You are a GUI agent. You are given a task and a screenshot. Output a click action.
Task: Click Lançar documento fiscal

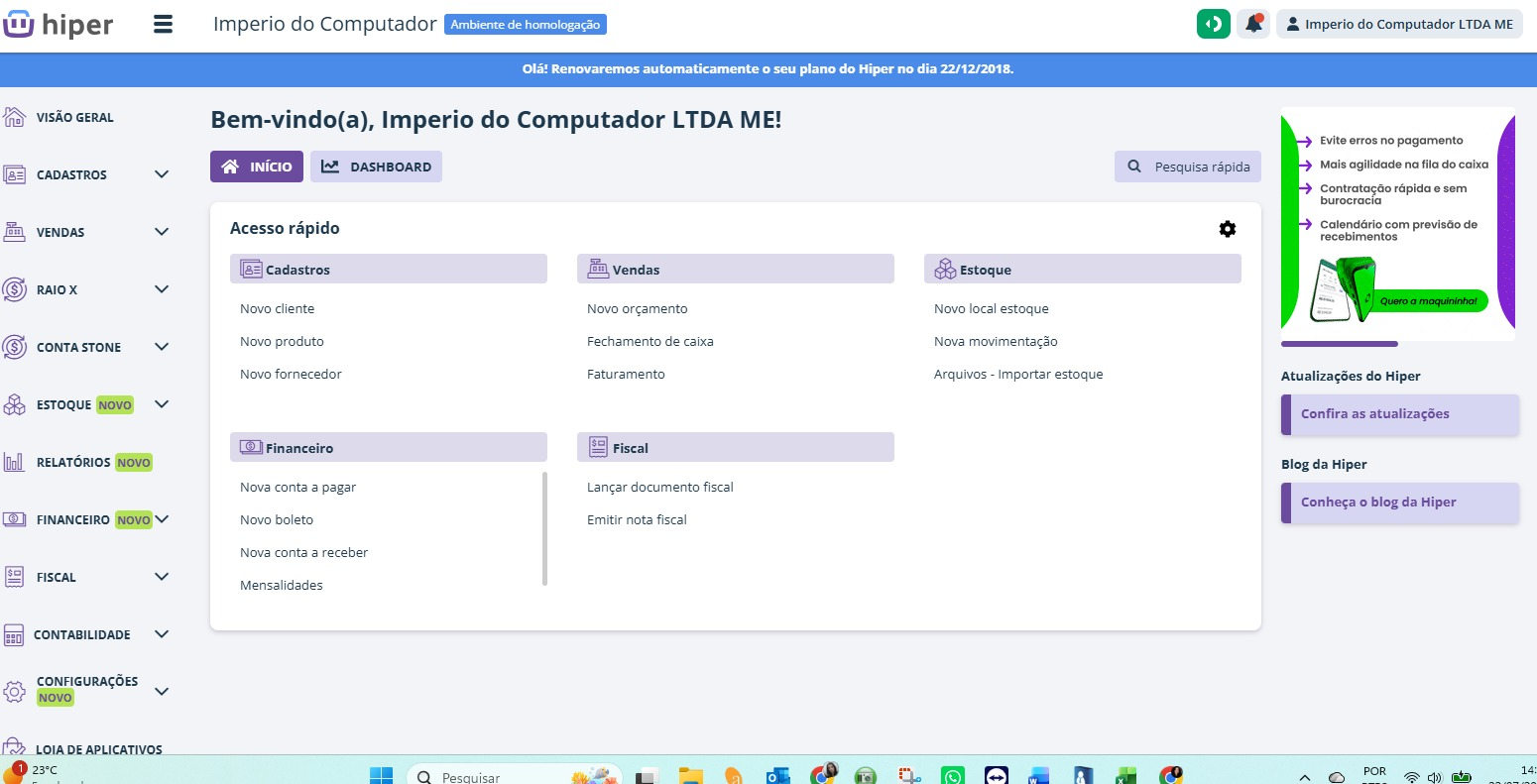pyautogui.click(x=660, y=487)
